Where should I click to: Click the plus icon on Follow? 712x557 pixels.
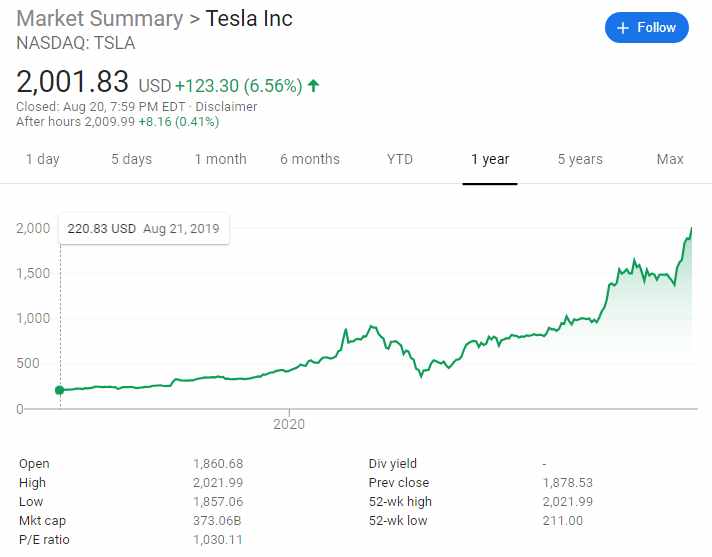(624, 28)
